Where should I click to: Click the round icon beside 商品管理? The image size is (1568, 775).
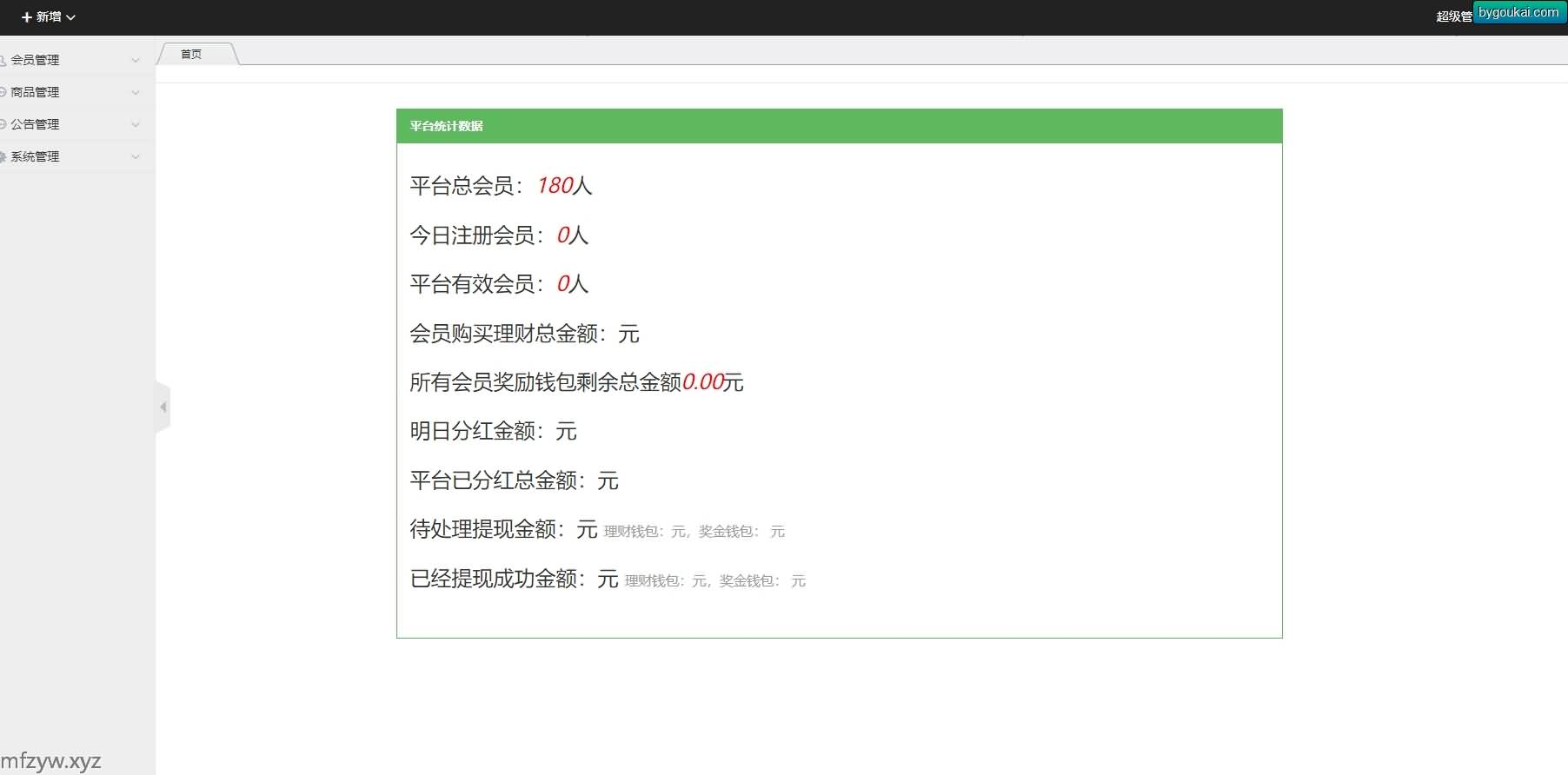(3, 92)
